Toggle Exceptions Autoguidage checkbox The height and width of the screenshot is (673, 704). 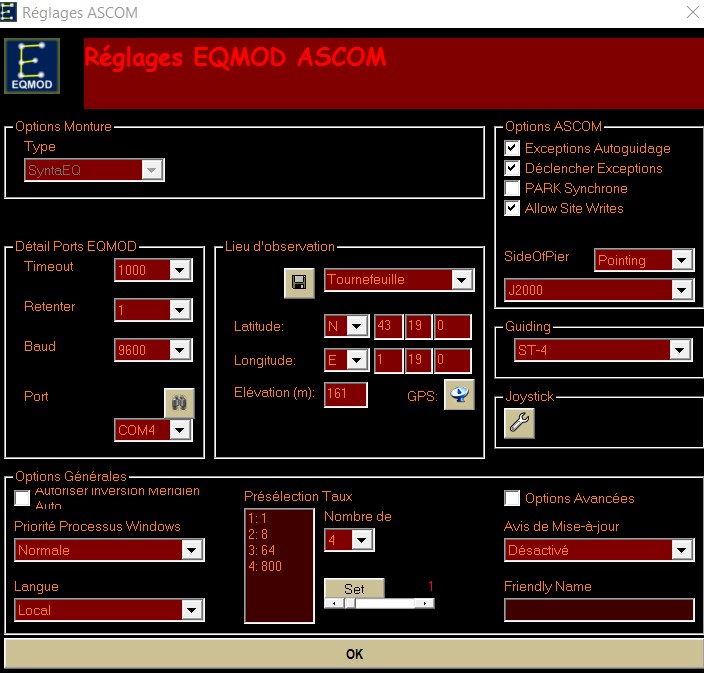pos(512,148)
